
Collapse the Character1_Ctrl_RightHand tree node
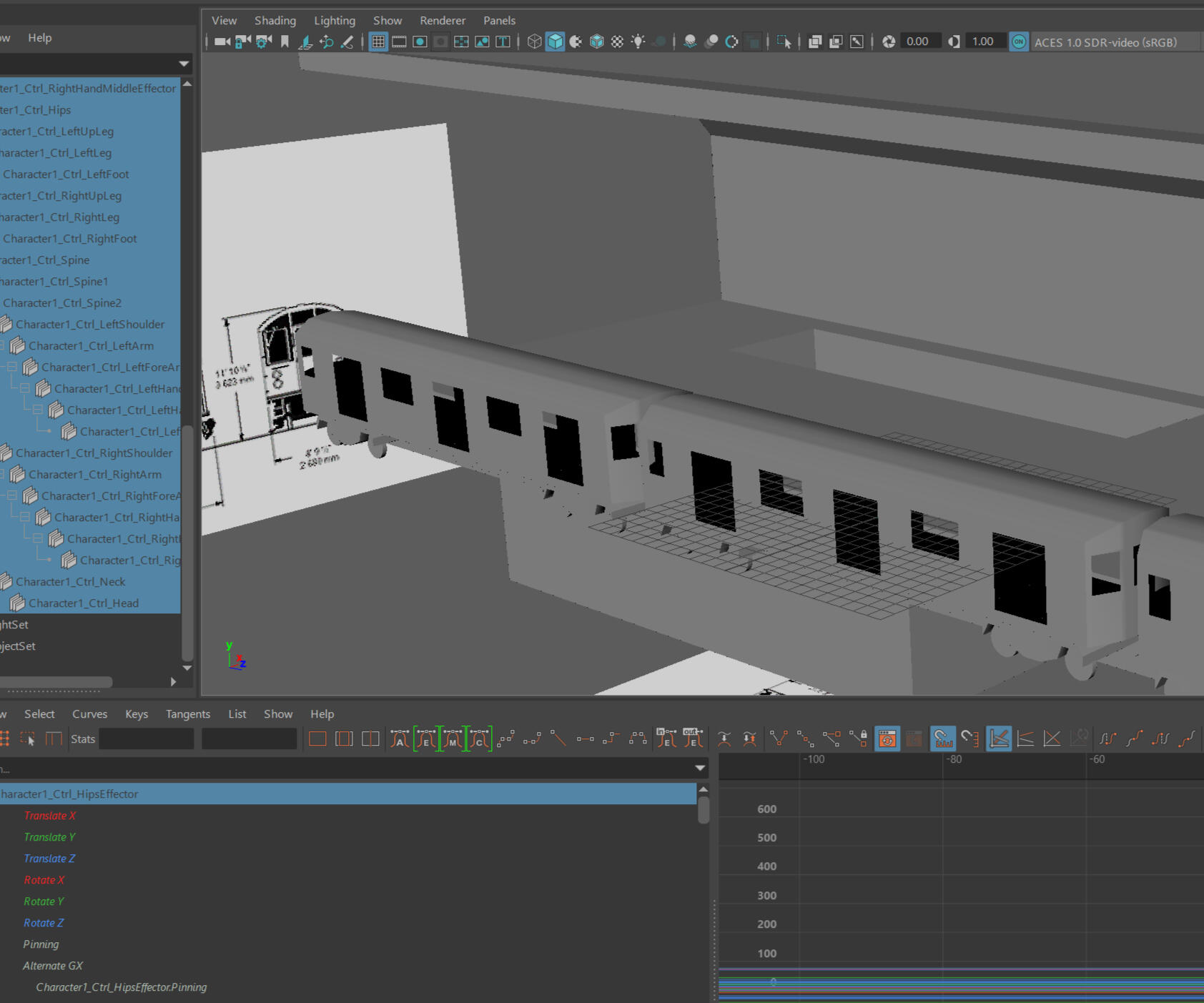(25, 518)
